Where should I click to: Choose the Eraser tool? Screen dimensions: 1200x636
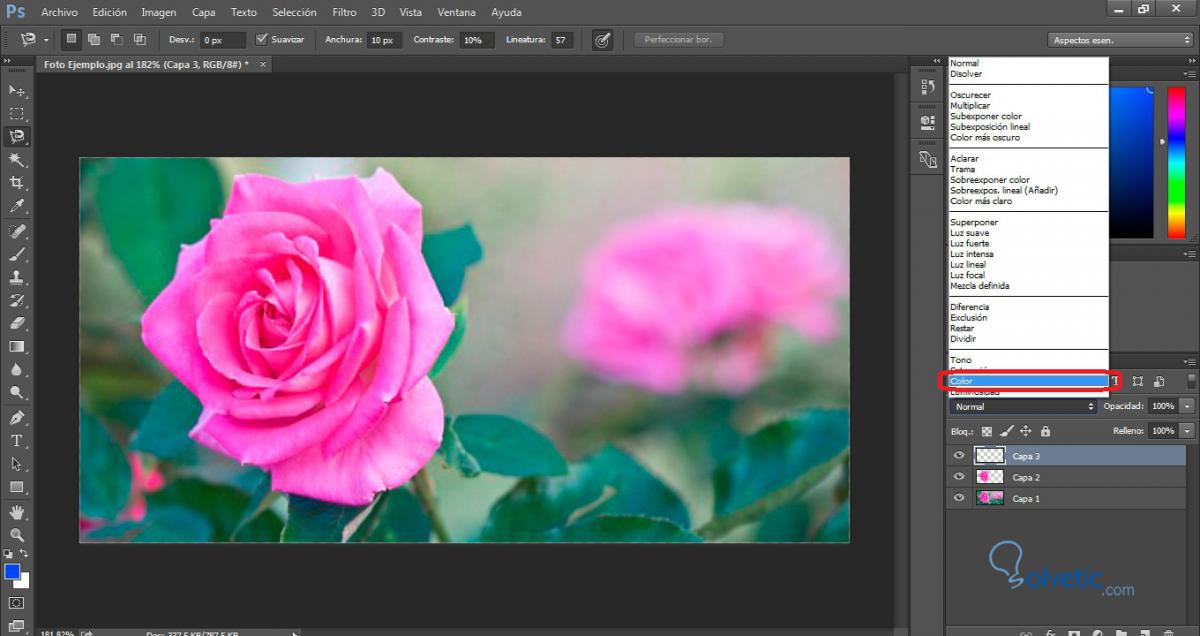[17, 323]
